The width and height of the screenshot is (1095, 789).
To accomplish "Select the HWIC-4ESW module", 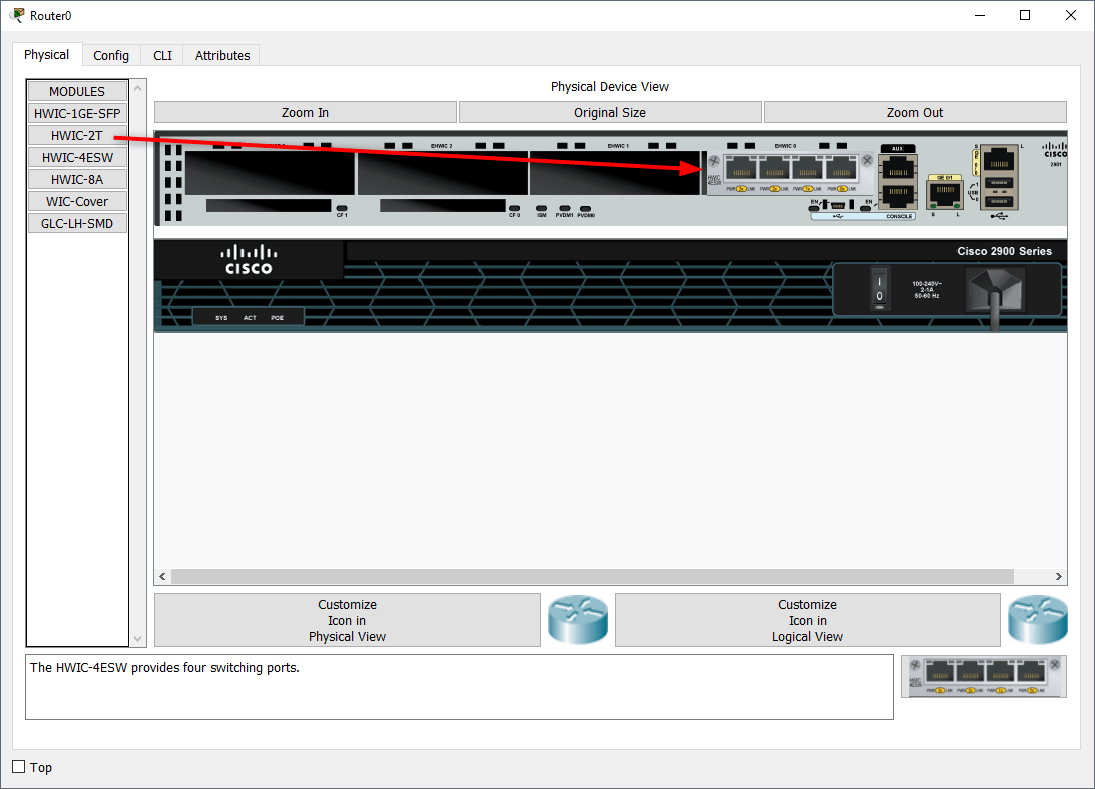I will (x=77, y=157).
